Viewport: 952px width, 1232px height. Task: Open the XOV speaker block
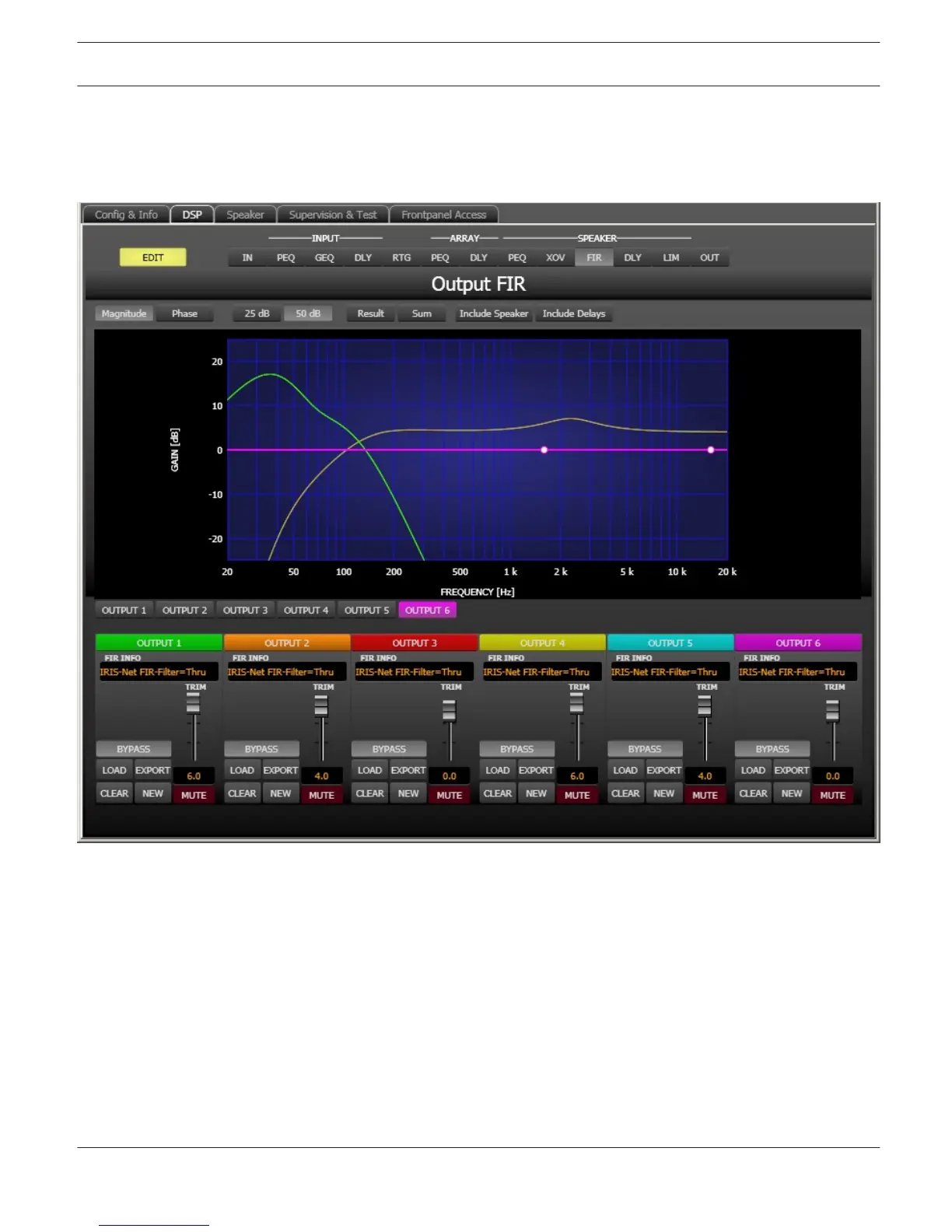tap(555, 257)
